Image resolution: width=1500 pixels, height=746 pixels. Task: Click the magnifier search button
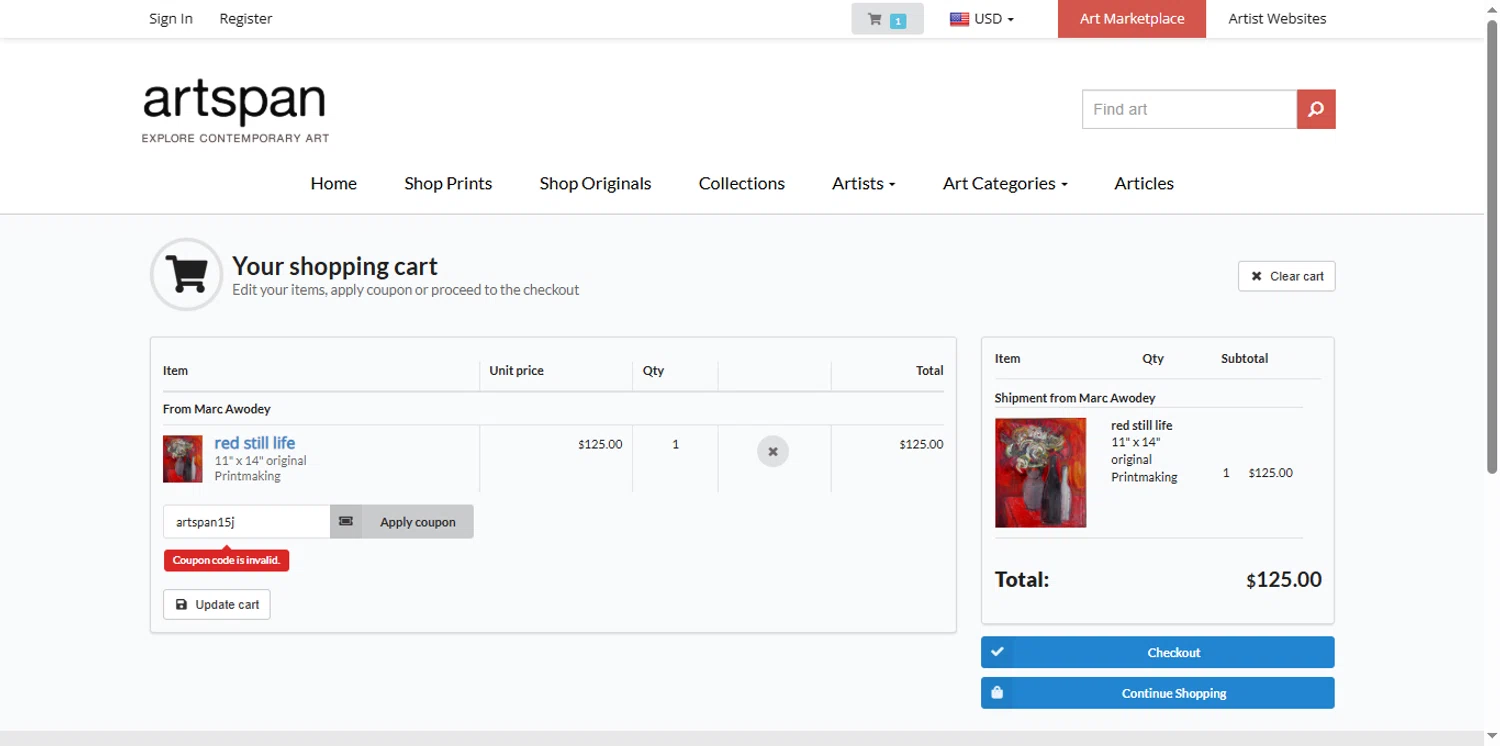pyautogui.click(x=1316, y=109)
